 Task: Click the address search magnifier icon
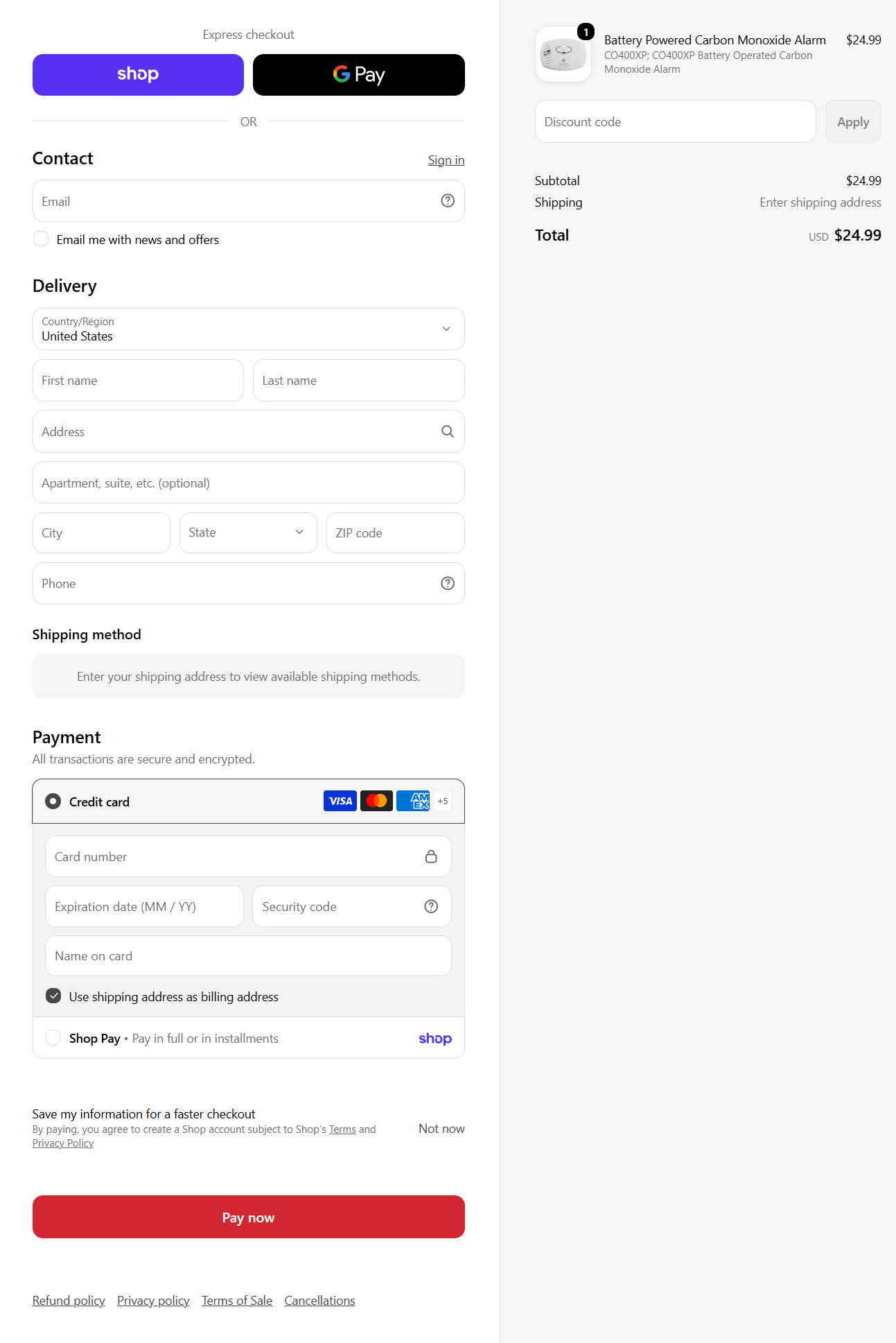(x=448, y=431)
